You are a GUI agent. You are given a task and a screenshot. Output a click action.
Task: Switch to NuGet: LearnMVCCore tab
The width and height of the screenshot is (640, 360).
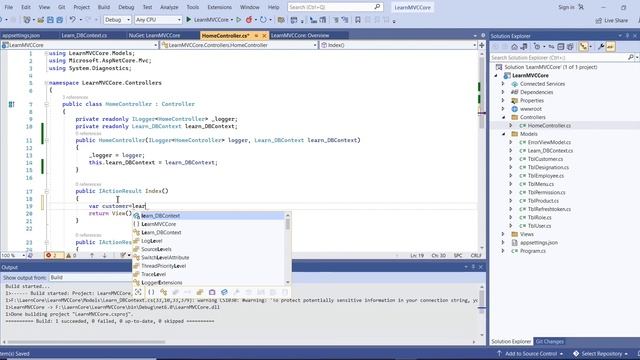pos(154,36)
